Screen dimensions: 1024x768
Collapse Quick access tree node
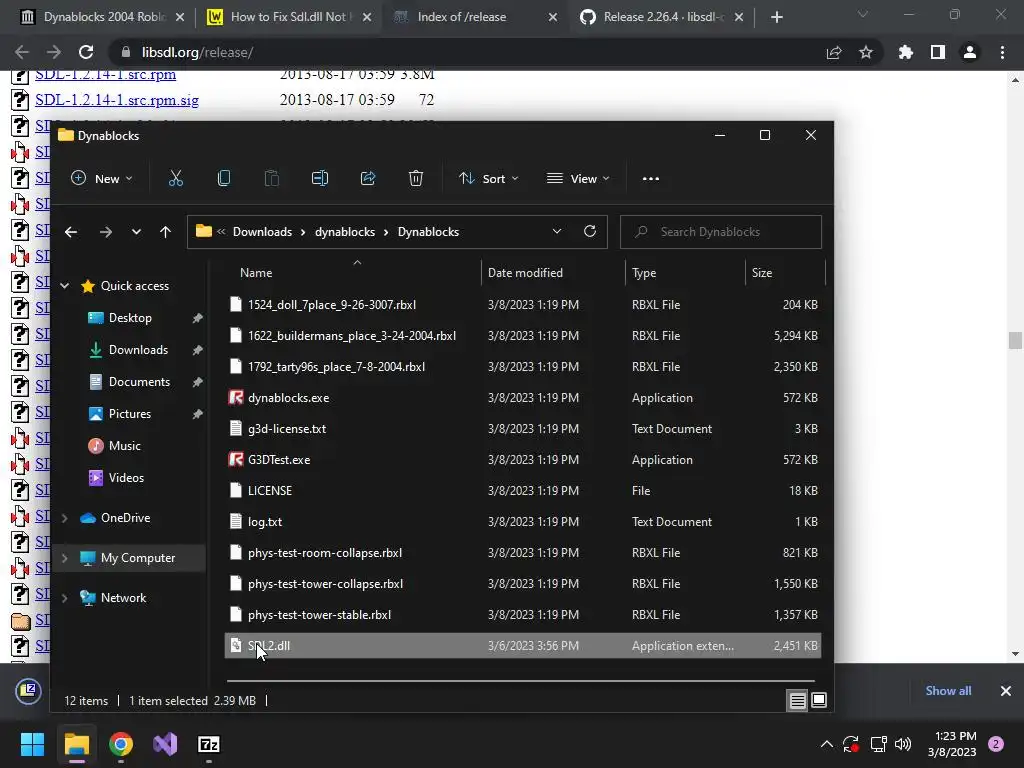pos(65,285)
